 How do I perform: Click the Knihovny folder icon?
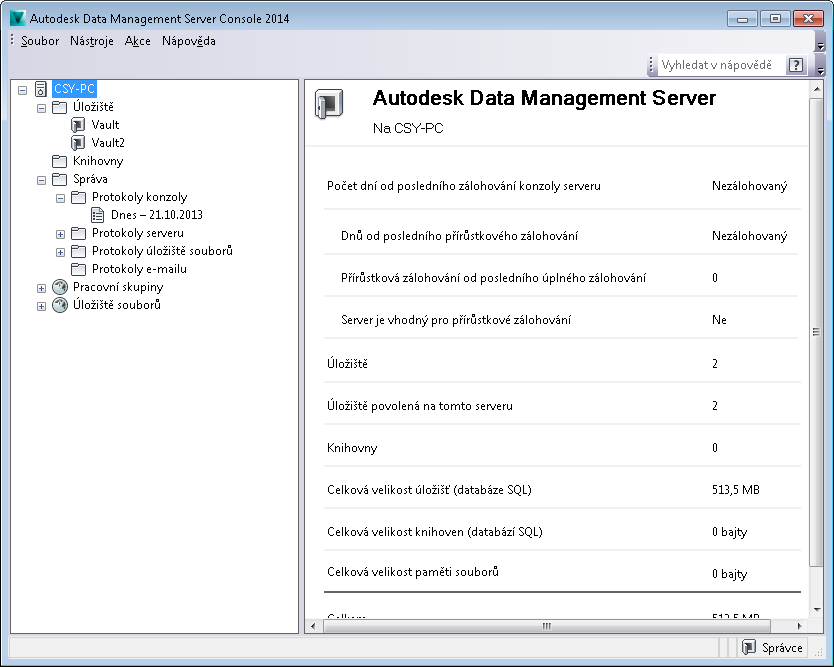pos(59,161)
